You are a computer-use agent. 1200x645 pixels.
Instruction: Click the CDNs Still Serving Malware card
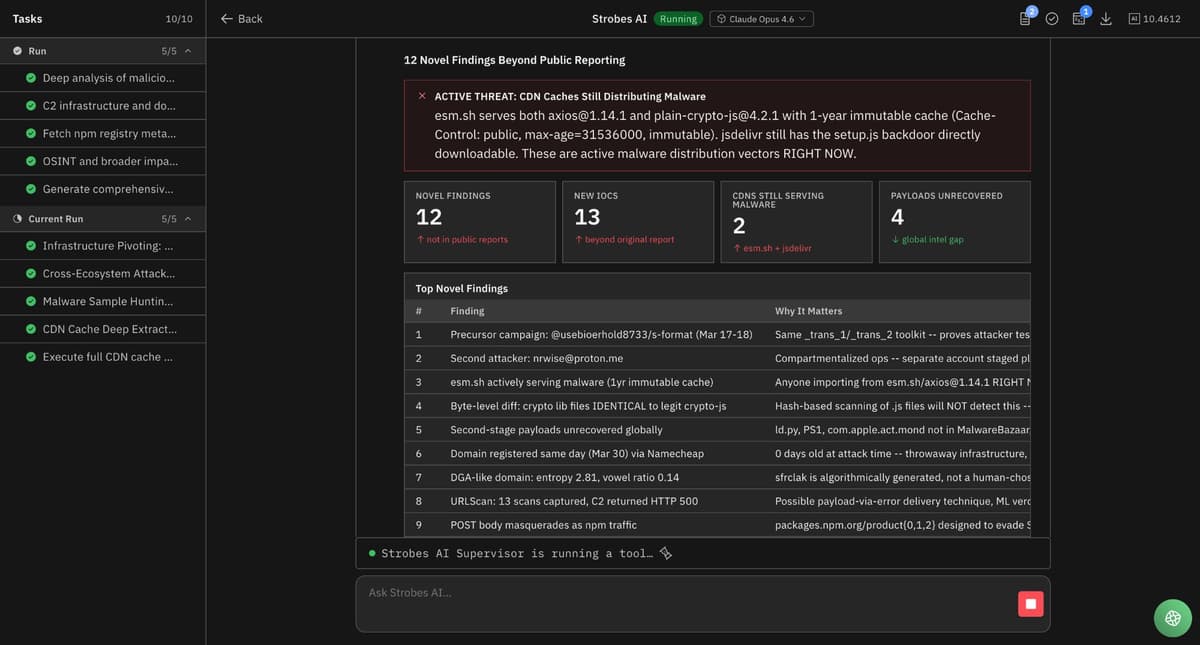tap(796, 222)
